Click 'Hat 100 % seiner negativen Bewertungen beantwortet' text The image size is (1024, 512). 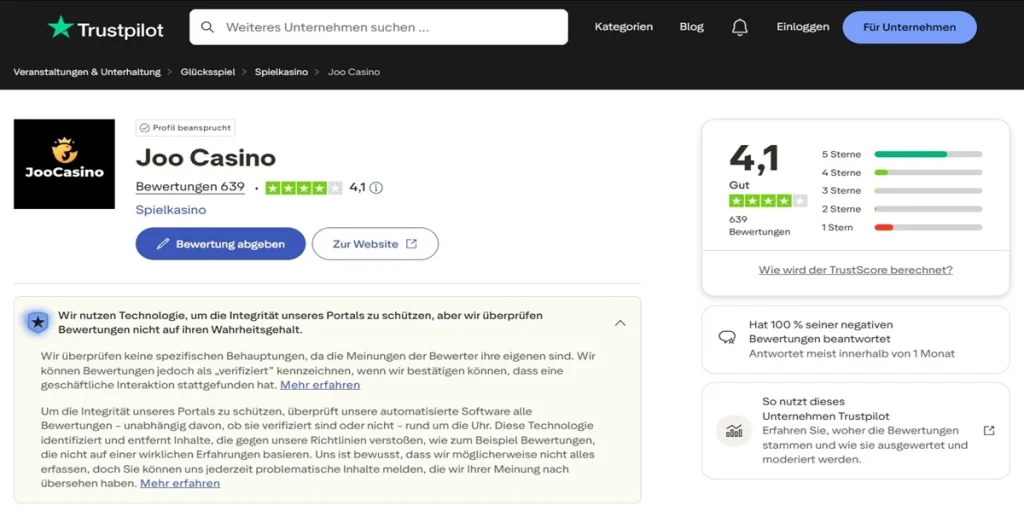pyautogui.click(x=821, y=332)
